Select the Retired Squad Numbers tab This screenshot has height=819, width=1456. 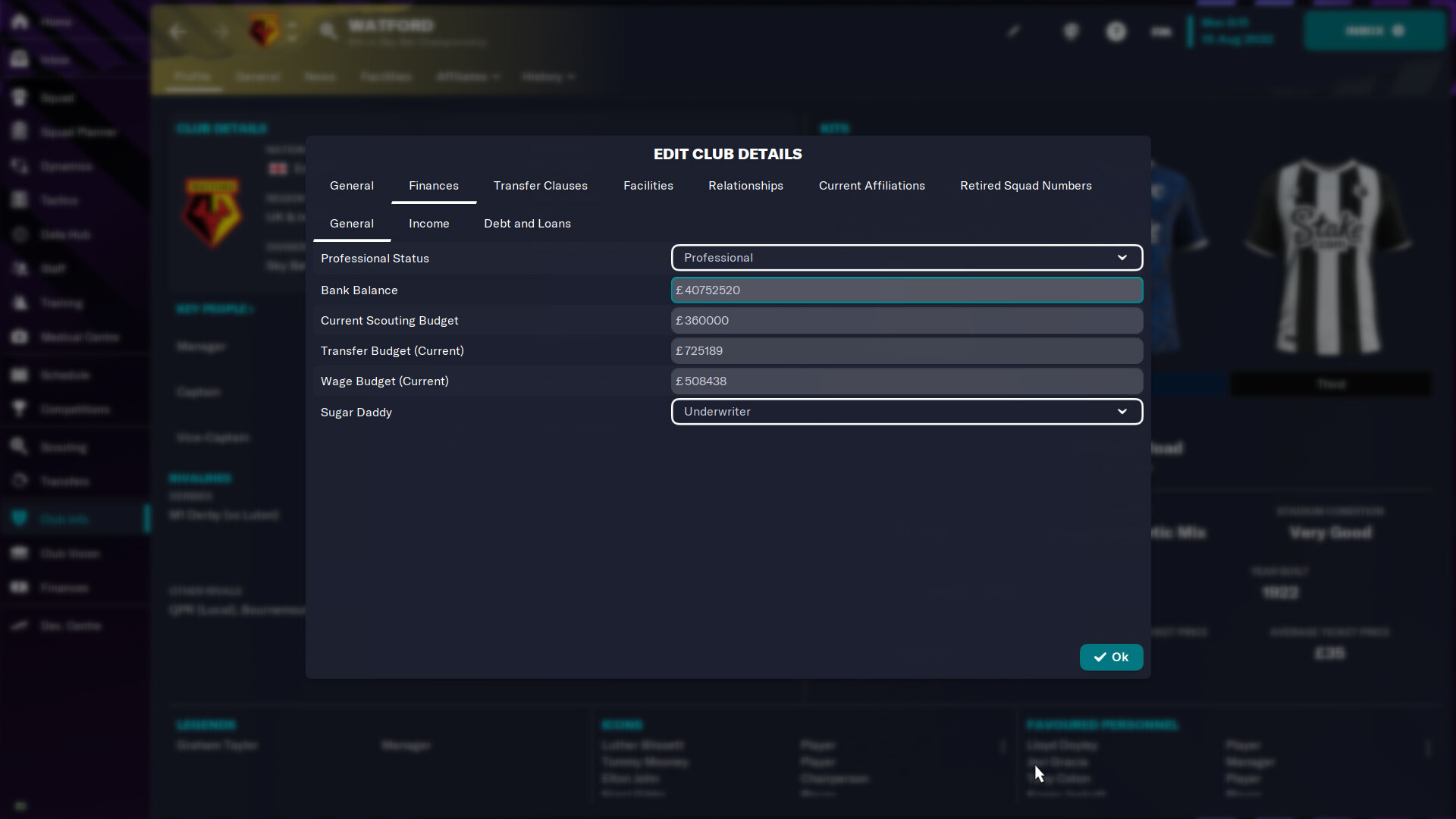1025,185
